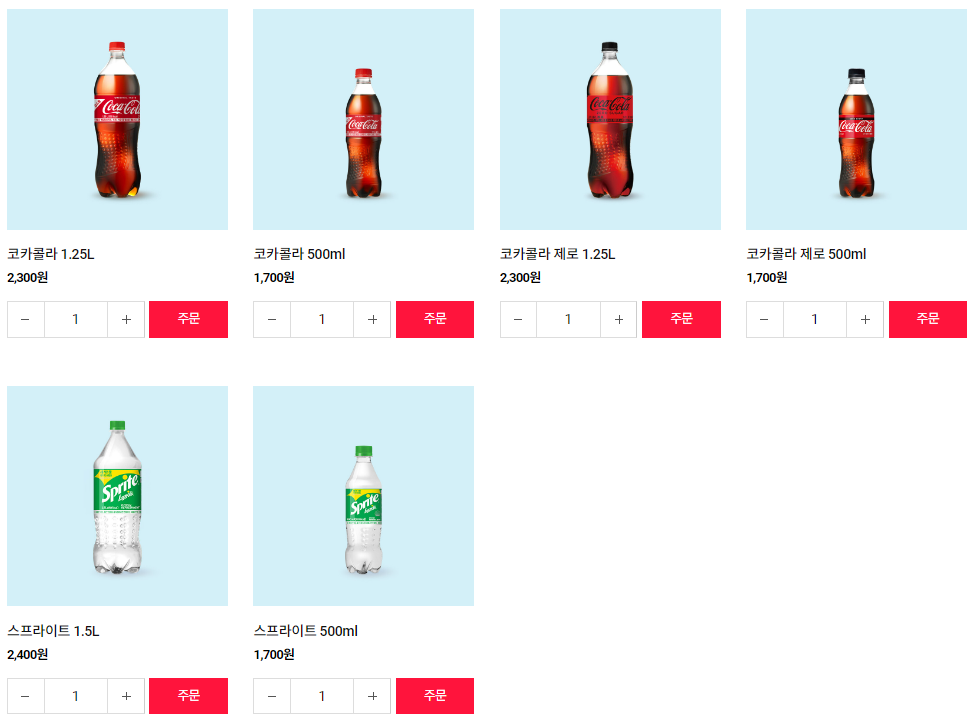Increase quantity for 코카콜라 제로 500ml
975x726 pixels.
[x=864, y=319]
